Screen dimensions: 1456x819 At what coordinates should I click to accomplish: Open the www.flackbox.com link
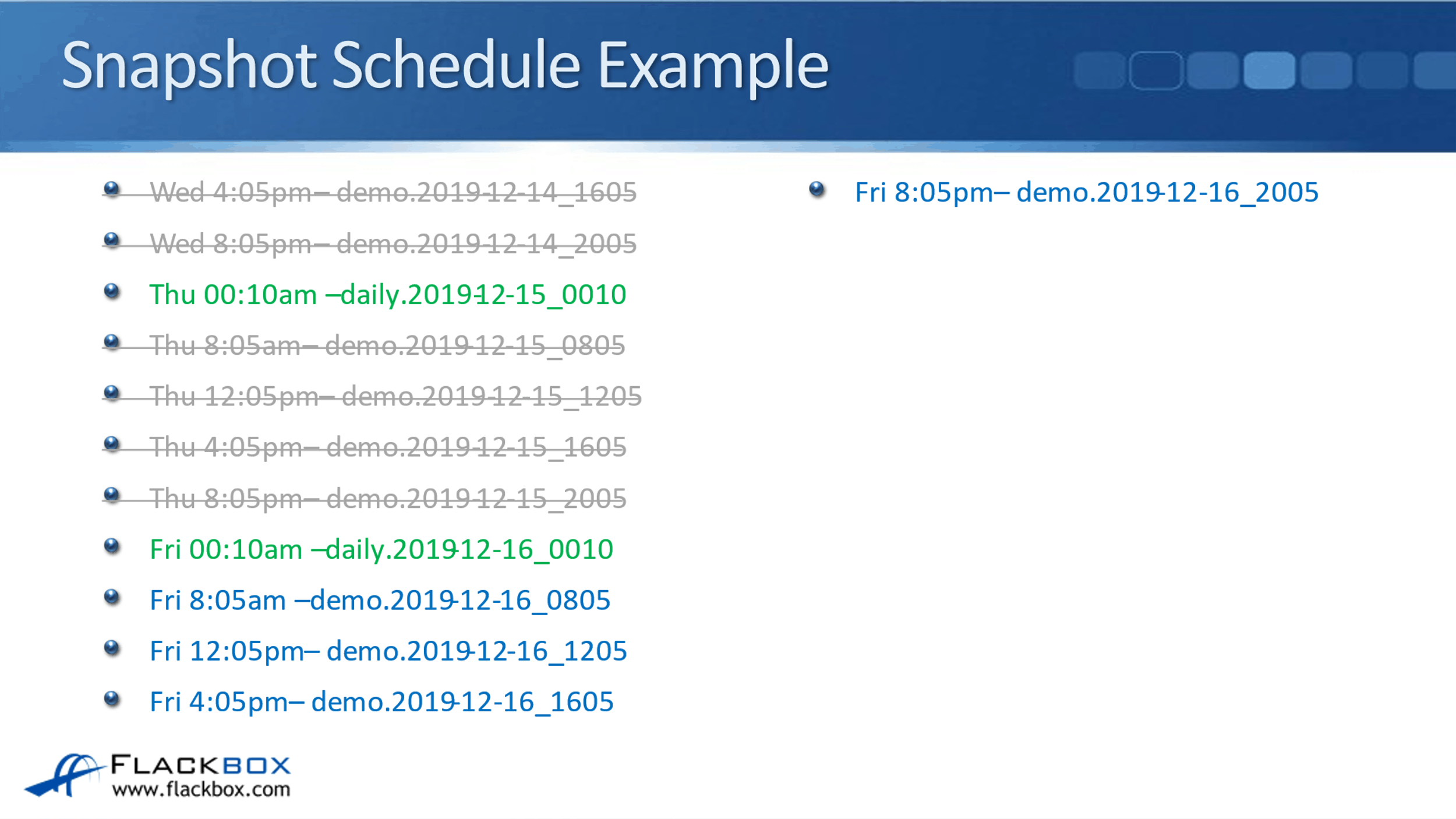click(201, 789)
